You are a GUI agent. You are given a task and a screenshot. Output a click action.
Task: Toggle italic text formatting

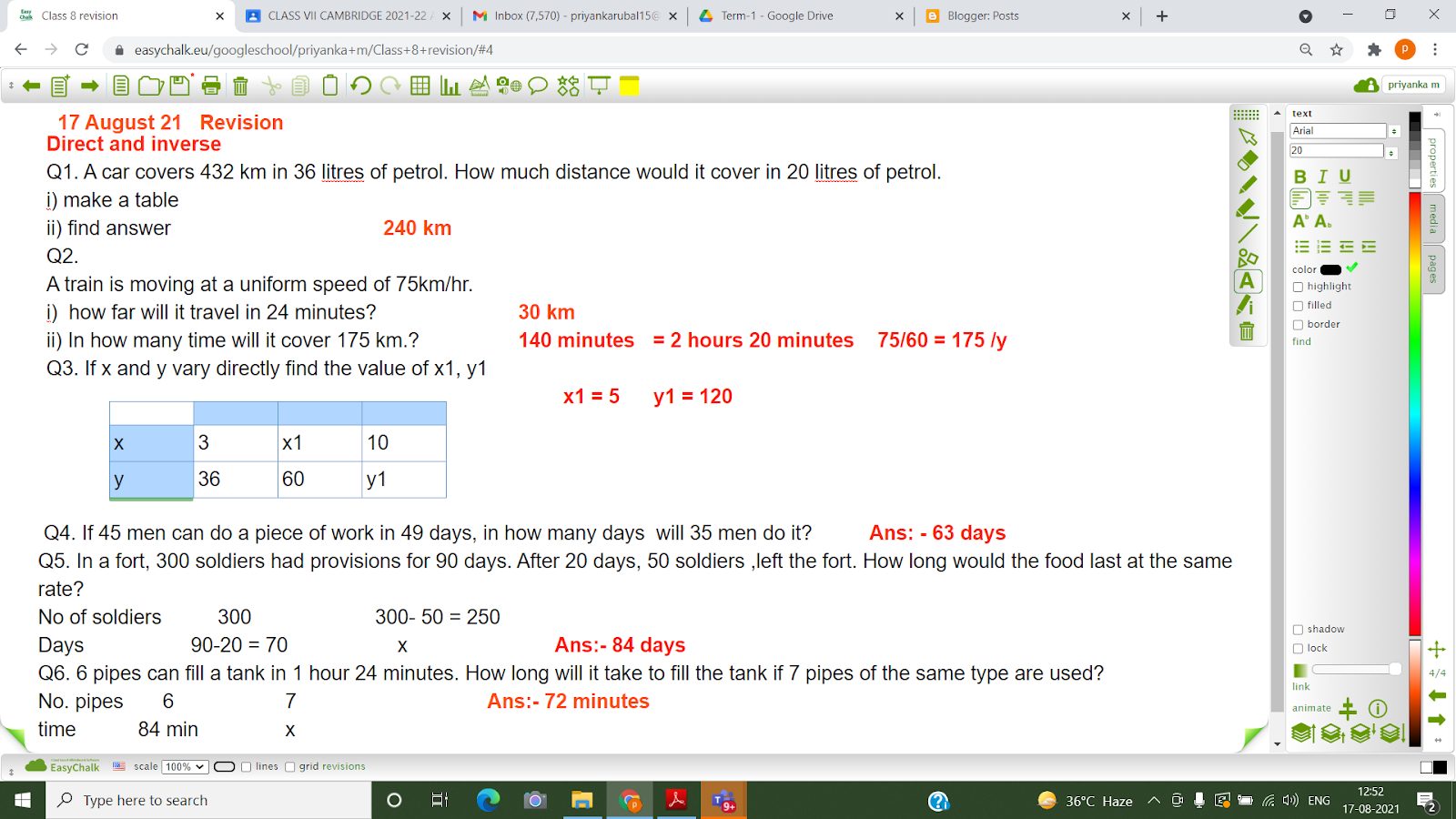1322,177
